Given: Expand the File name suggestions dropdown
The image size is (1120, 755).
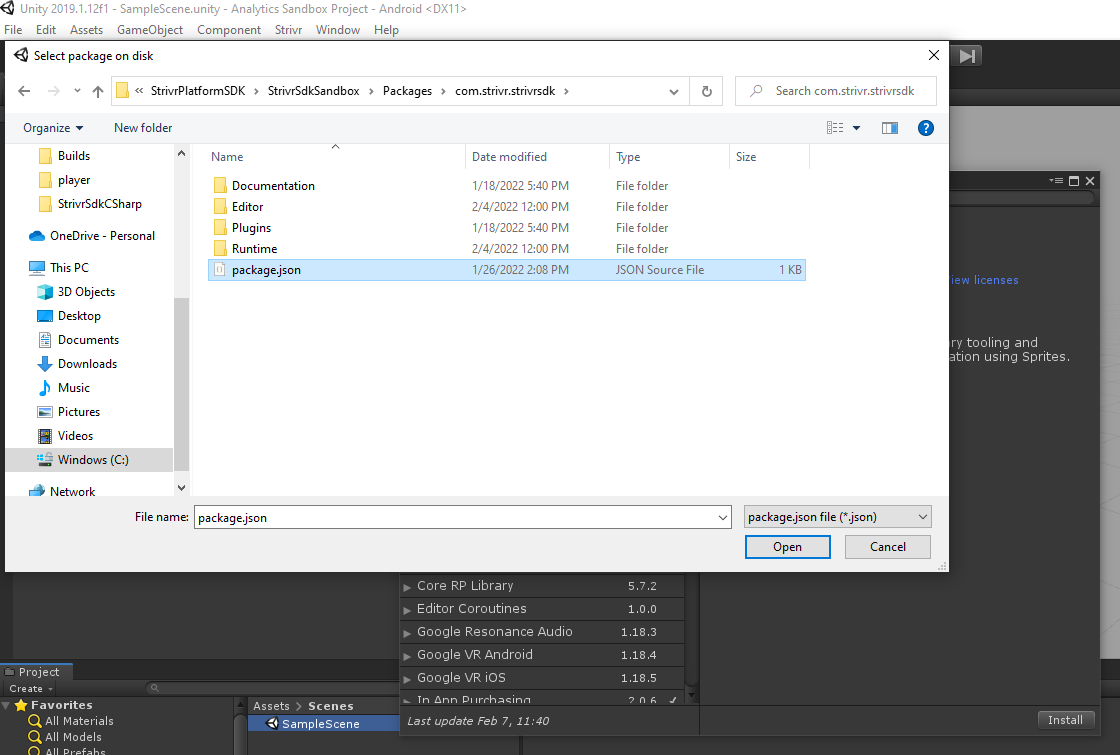Looking at the screenshot, I should tap(722, 517).
